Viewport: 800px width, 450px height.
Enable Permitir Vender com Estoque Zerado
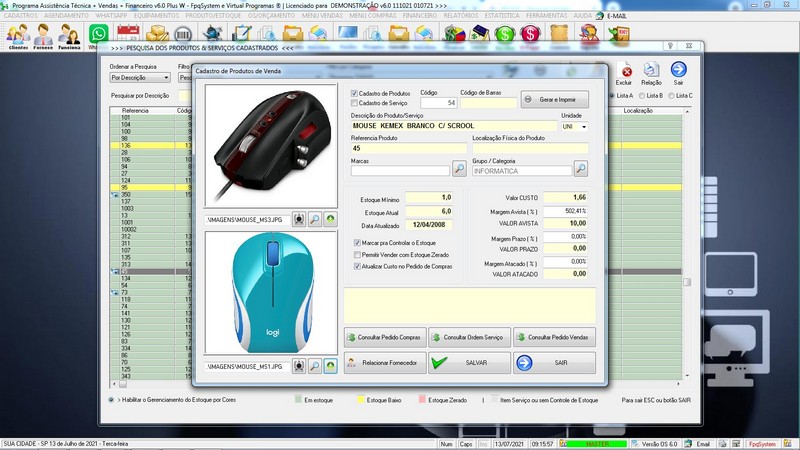coord(357,255)
